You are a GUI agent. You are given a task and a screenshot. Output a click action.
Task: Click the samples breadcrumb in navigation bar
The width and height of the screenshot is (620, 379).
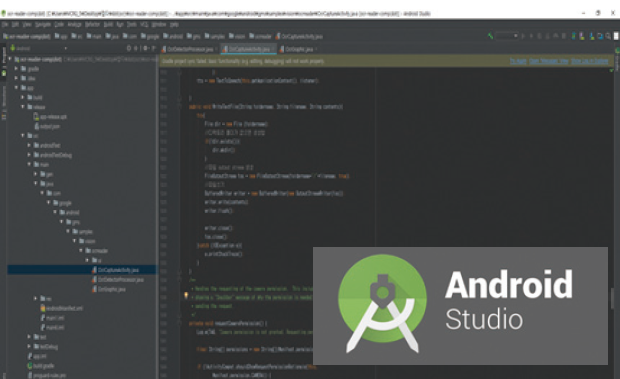[214, 36]
